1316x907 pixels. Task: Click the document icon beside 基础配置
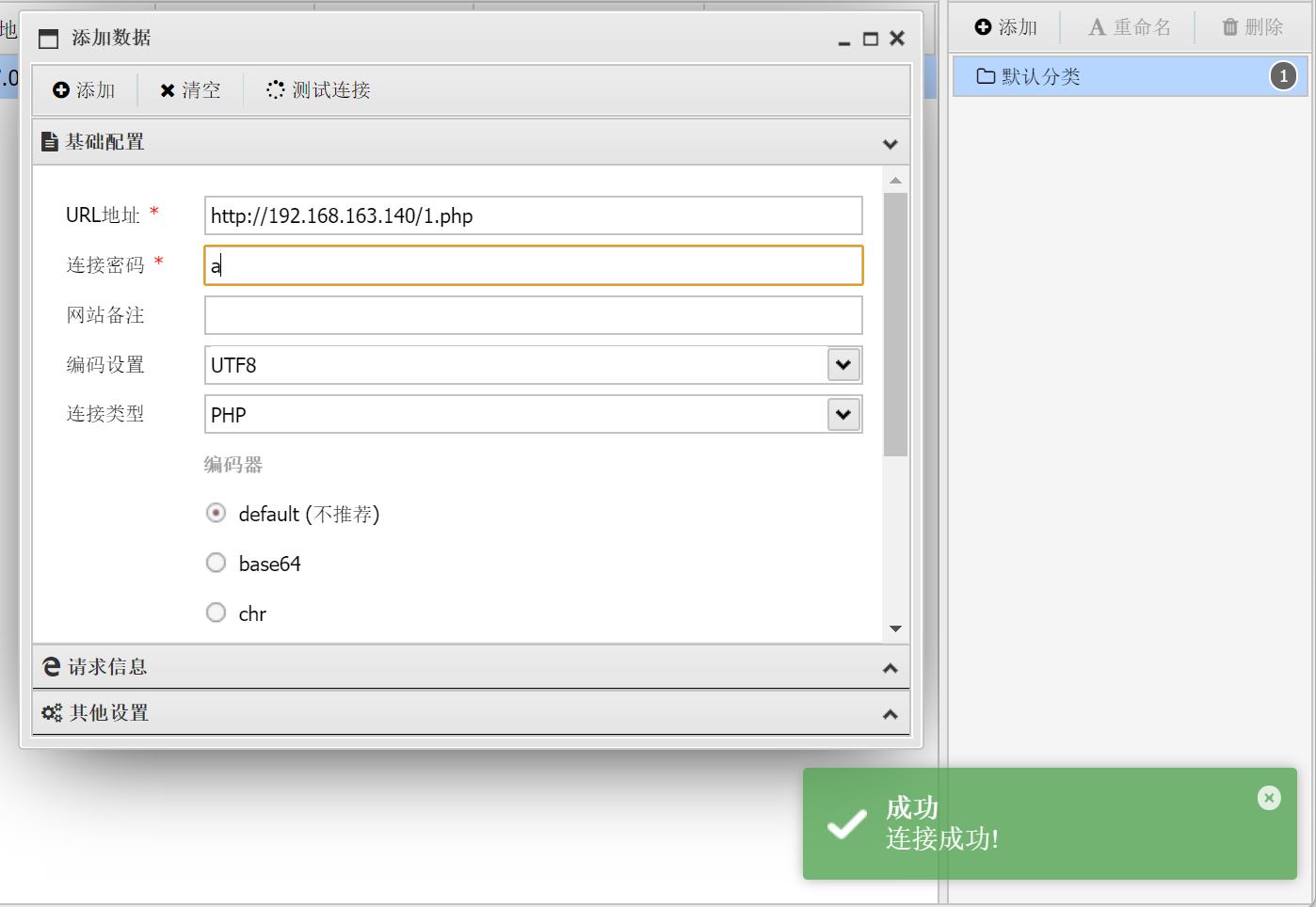[50, 142]
